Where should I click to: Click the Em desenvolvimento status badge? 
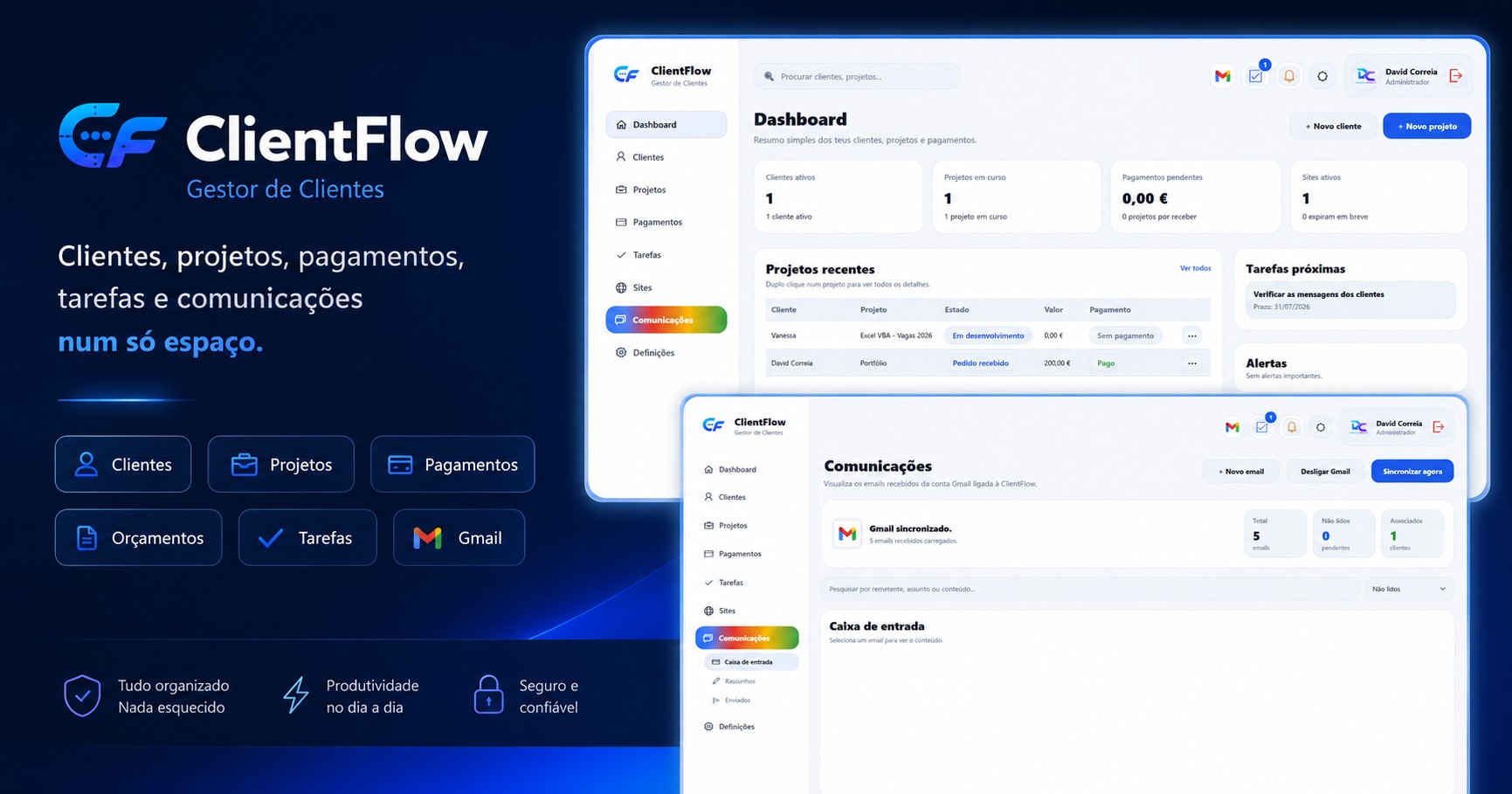988,335
